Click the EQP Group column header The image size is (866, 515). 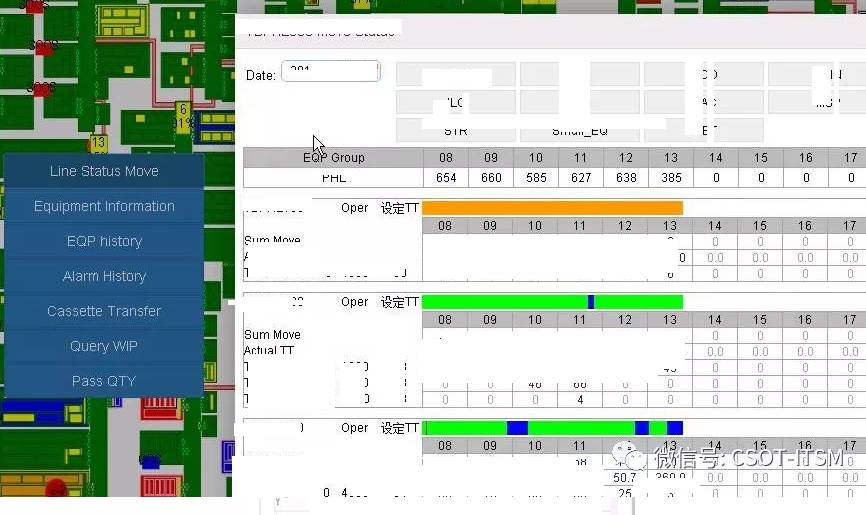(x=333, y=158)
